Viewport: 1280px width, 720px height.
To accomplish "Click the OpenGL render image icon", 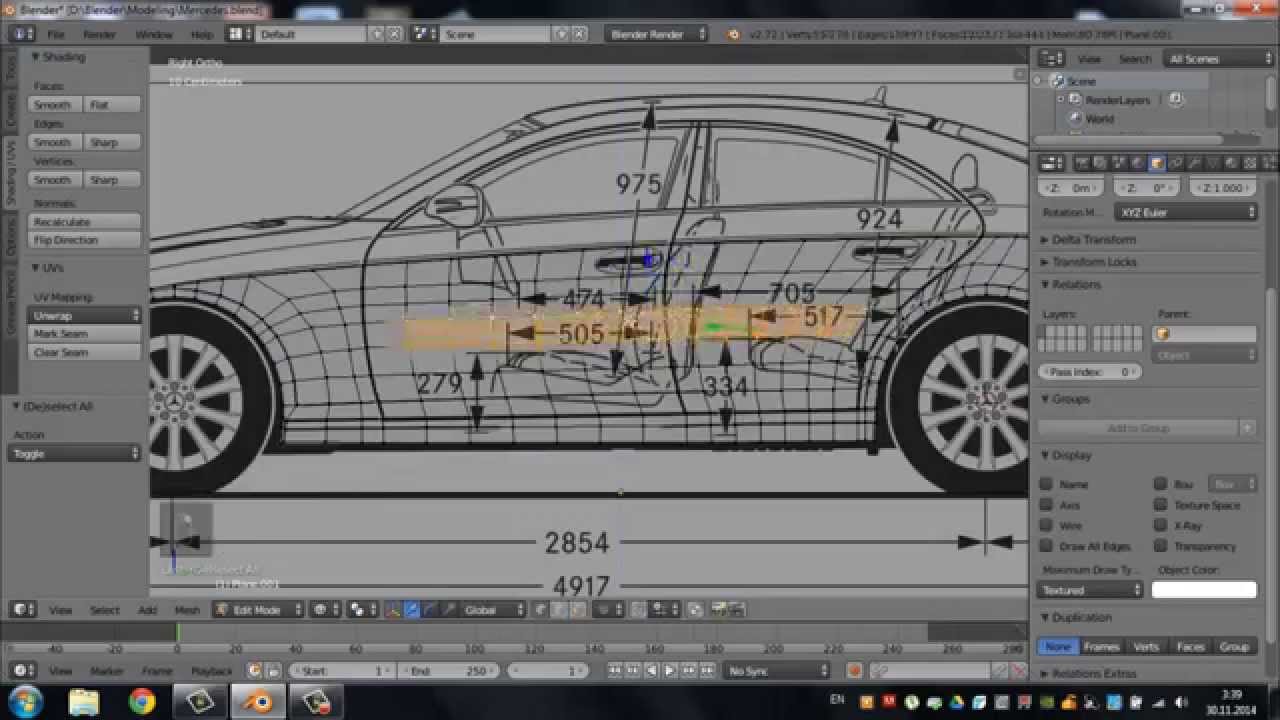I will (719, 609).
